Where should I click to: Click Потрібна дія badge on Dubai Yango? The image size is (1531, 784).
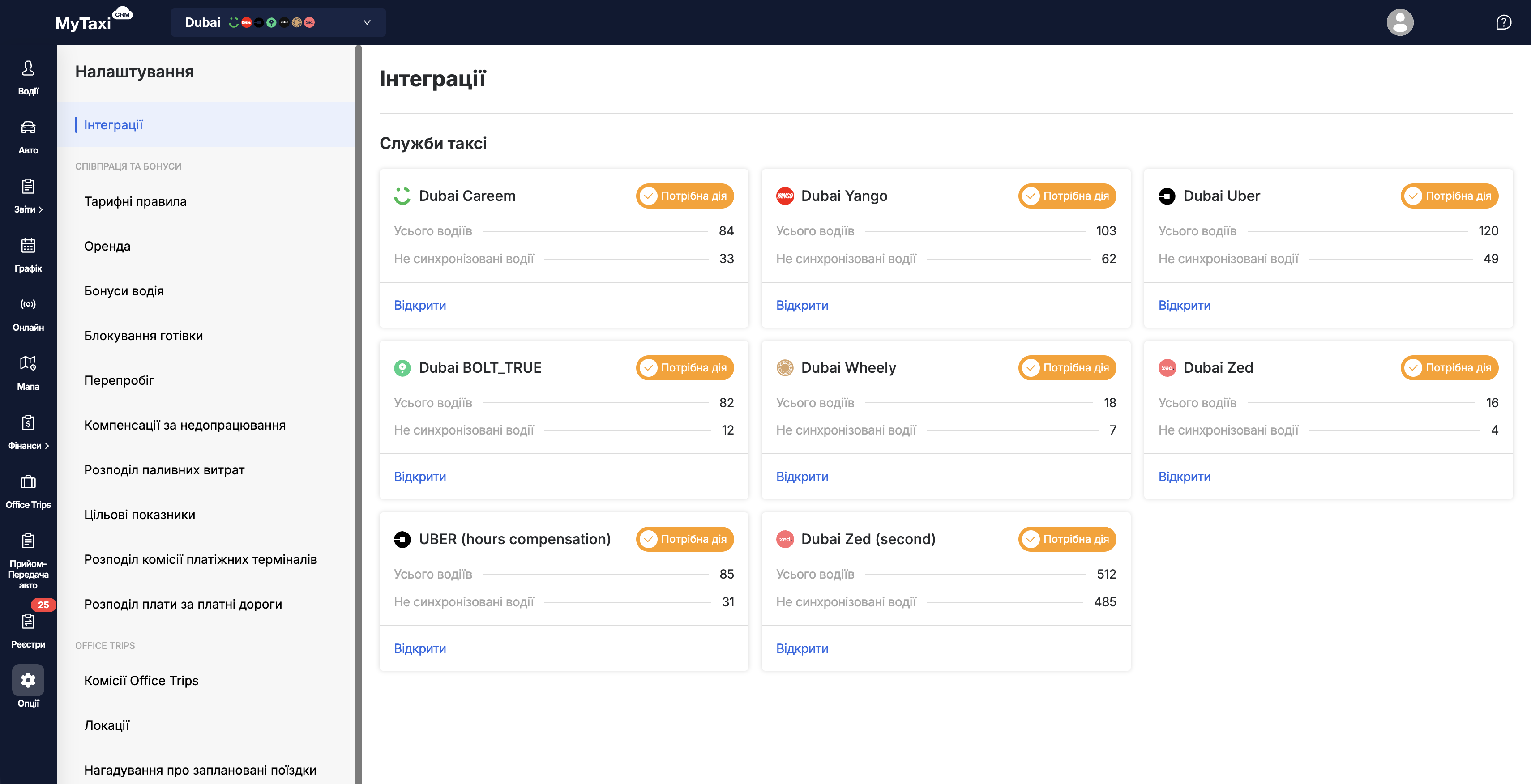click(x=1067, y=196)
